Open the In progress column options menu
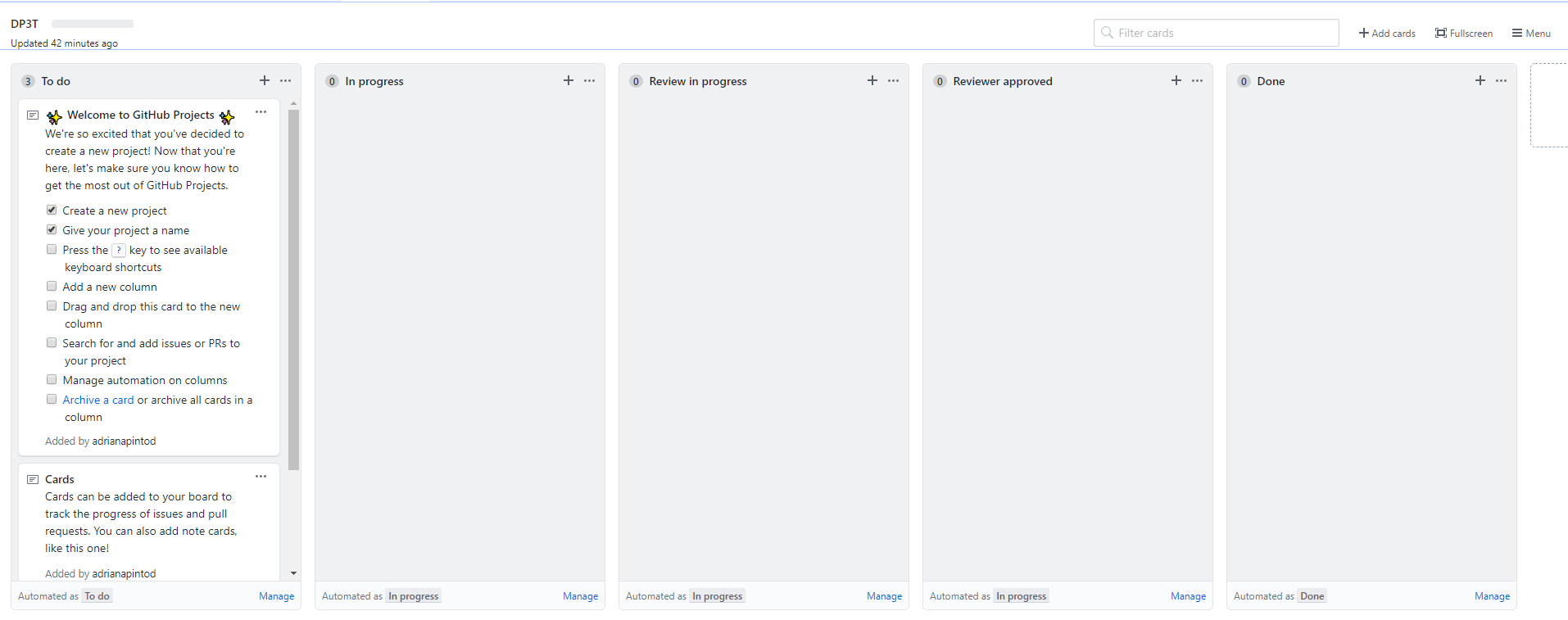1568x620 pixels. point(589,80)
